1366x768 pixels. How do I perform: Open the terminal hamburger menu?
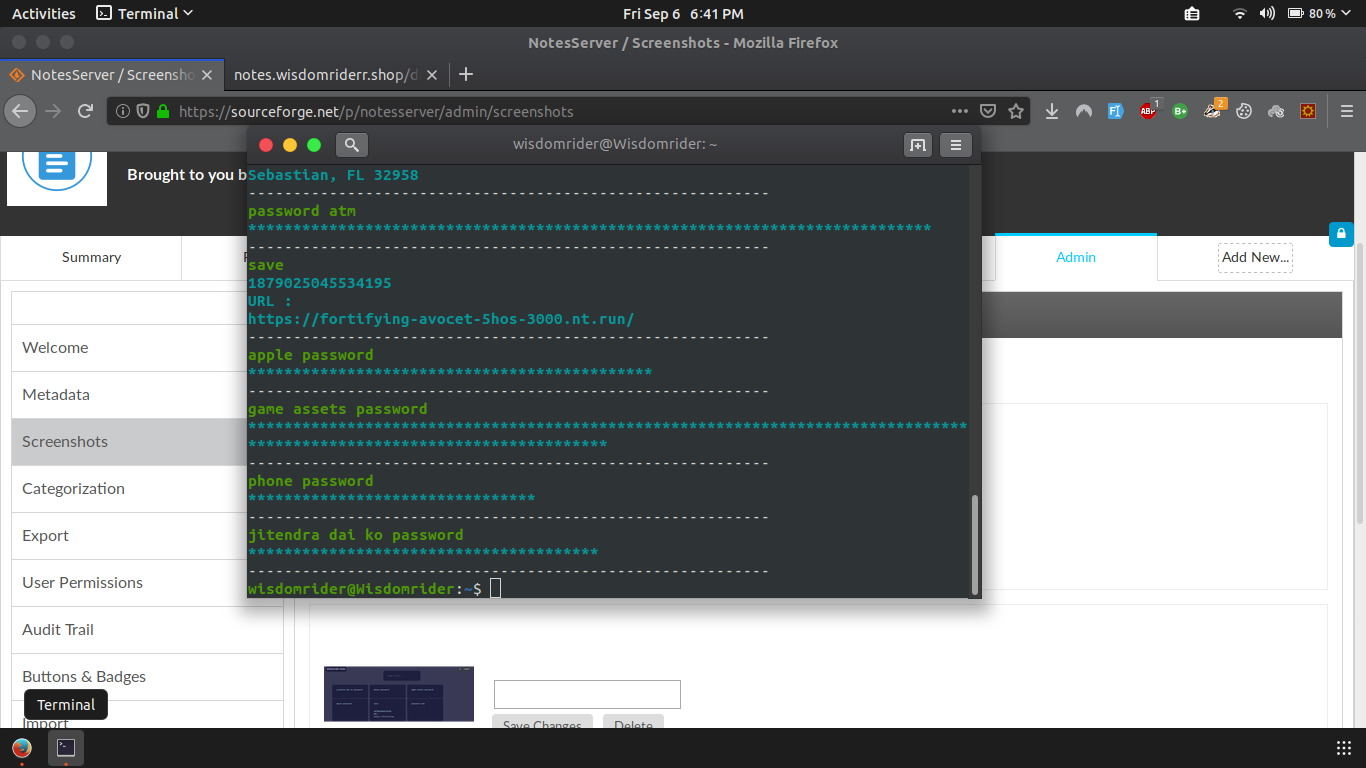tap(955, 145)
